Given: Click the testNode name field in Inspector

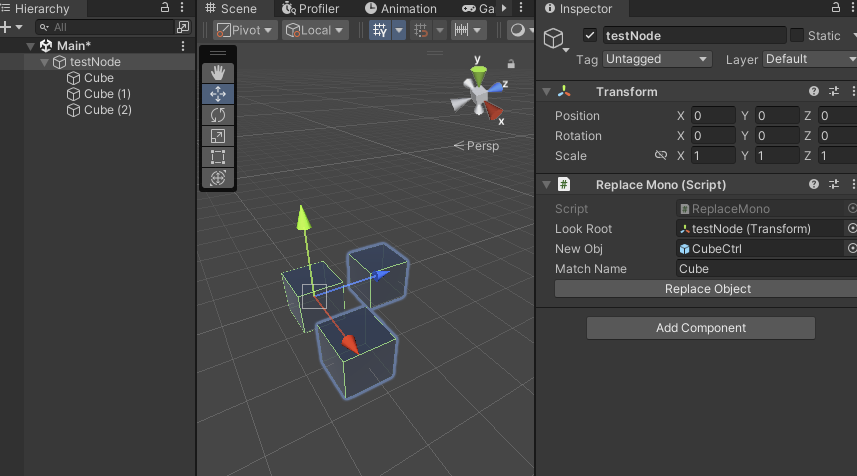Looking at the screenshot, I should [x=694, y=36].
